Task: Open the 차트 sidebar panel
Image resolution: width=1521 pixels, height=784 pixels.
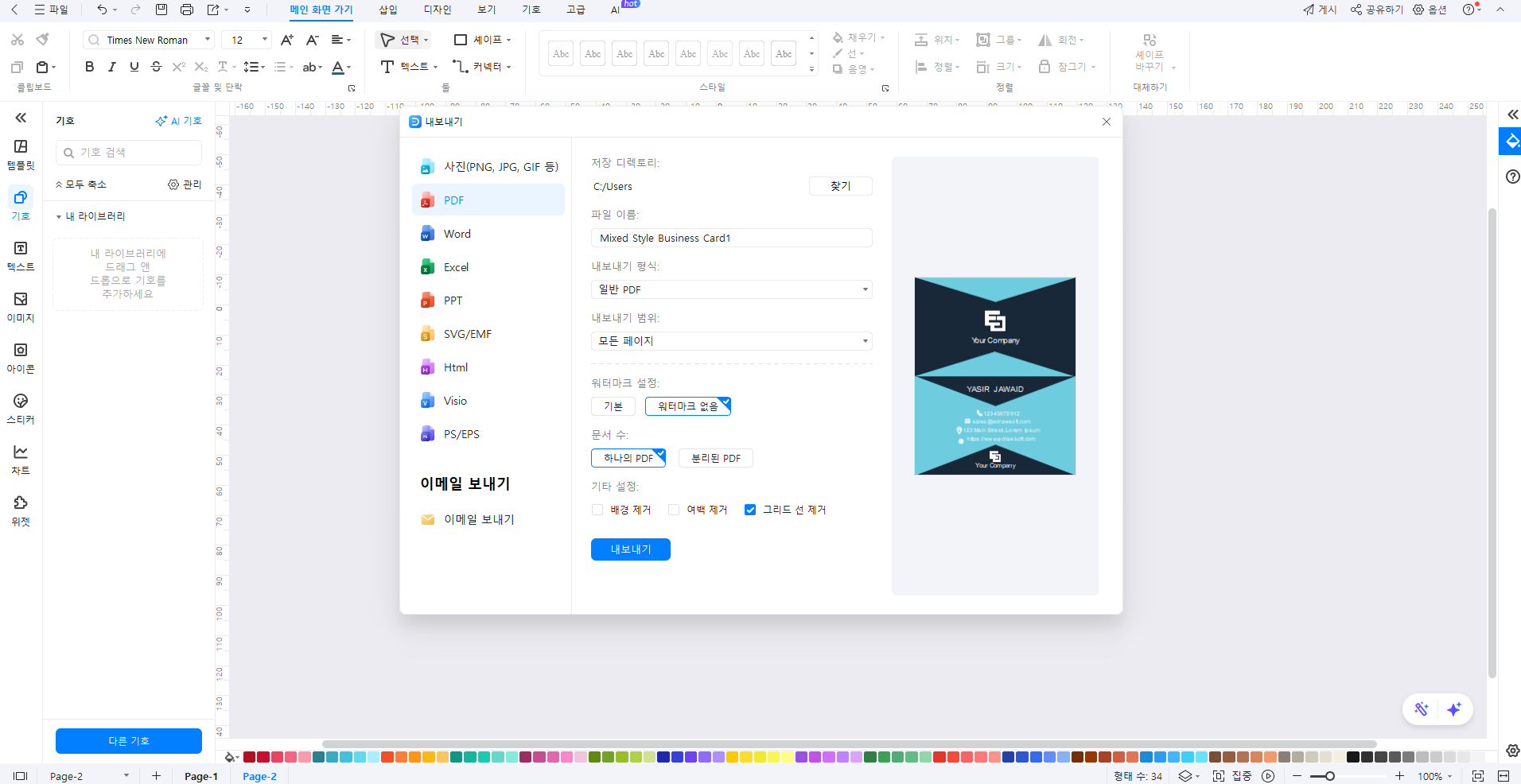Action: (x=21, y=460)
